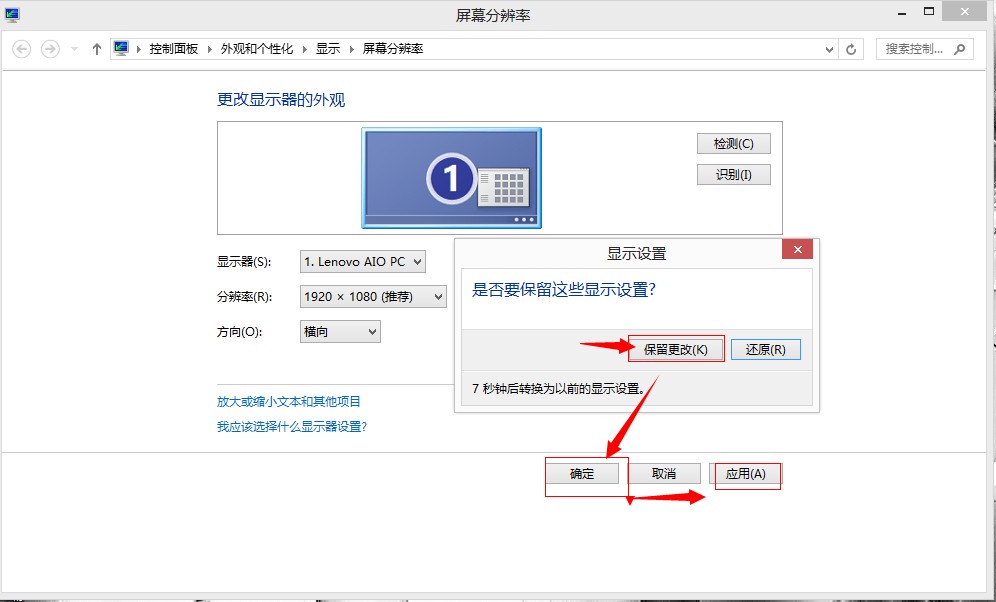Go up one level with the up arrow
Screen dimensions: 996x602
click(x=97, y=49)
